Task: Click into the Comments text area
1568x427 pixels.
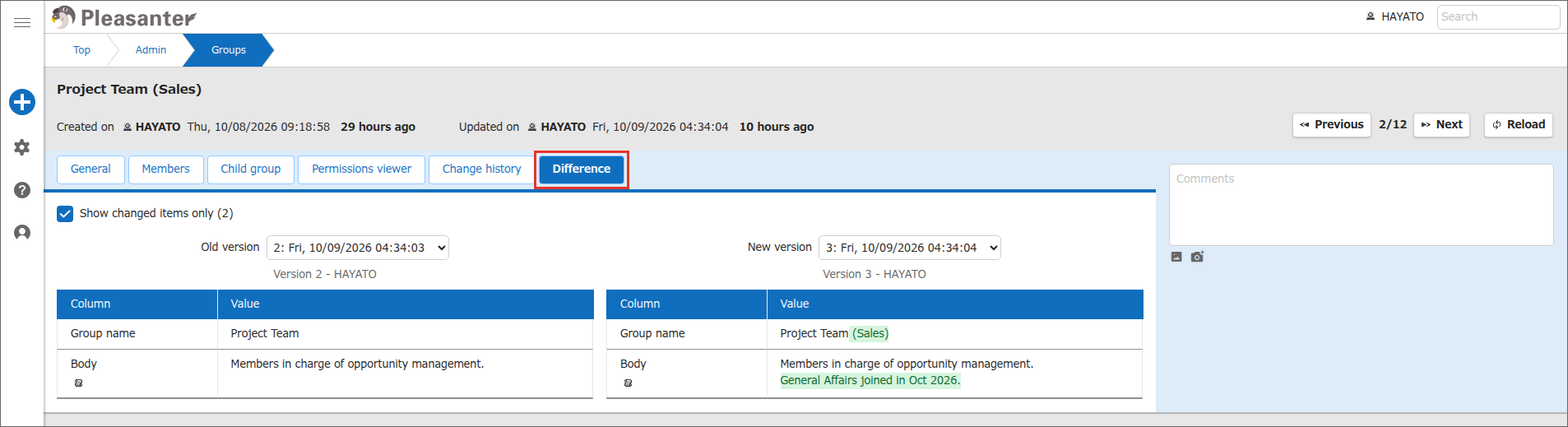Action: point(1362,205)
